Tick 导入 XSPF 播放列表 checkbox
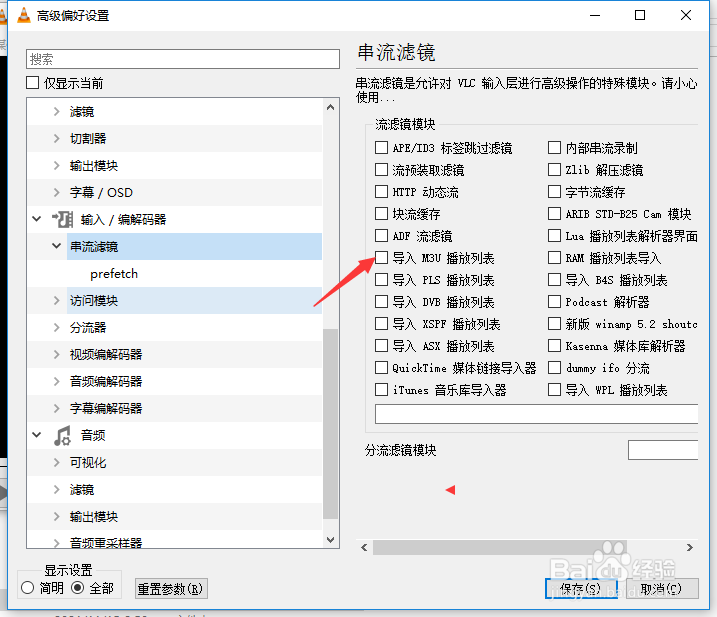This screenshot has height=617, width=717. tap(381, 323)
